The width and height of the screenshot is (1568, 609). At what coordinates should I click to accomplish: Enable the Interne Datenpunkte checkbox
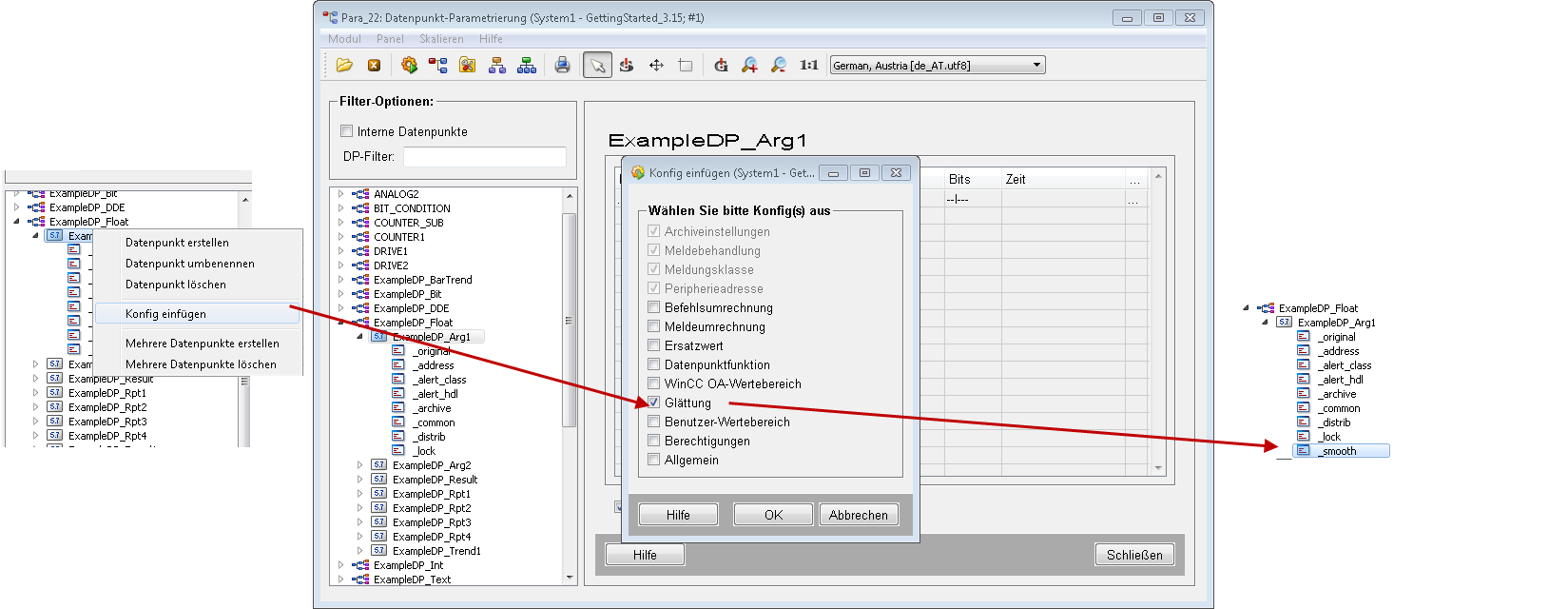[x=347, y=131]
